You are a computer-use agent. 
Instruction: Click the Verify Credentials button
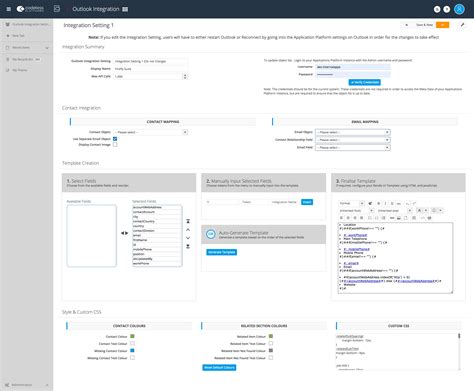(x=365, y=82)
